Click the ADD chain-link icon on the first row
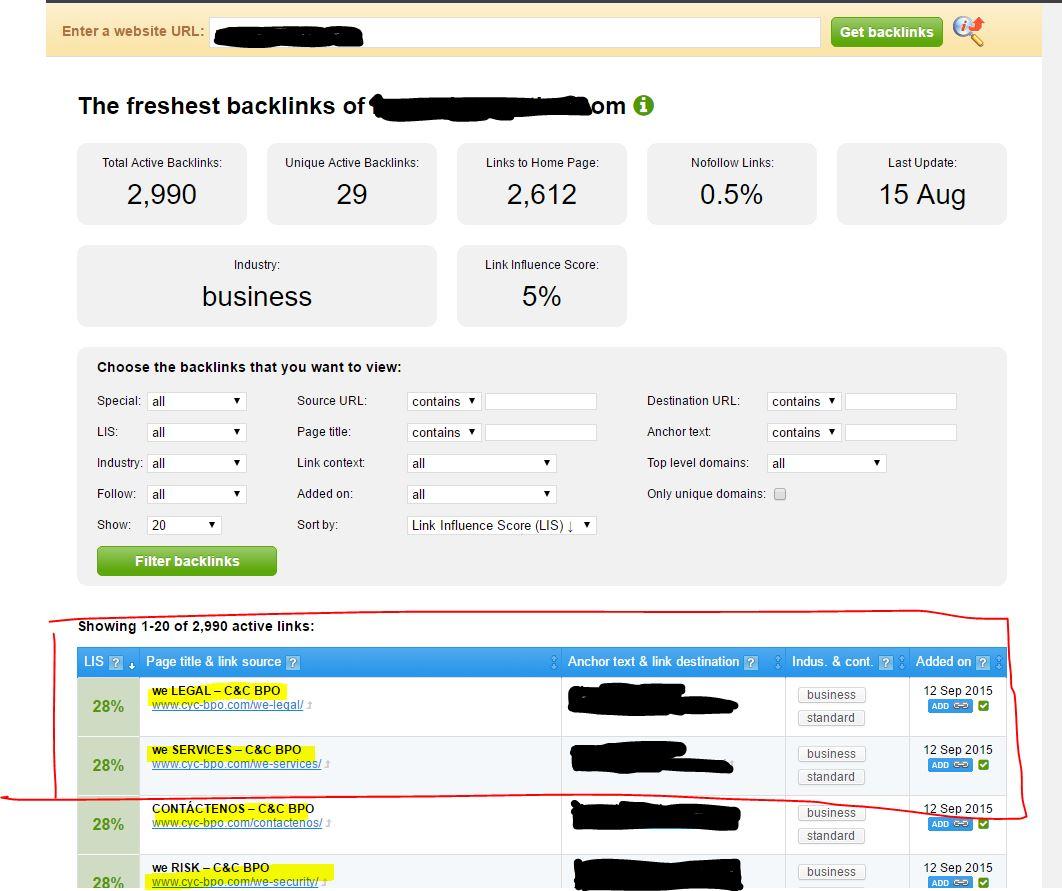This screenshot has height=891, width=1062. click(963, 706)
